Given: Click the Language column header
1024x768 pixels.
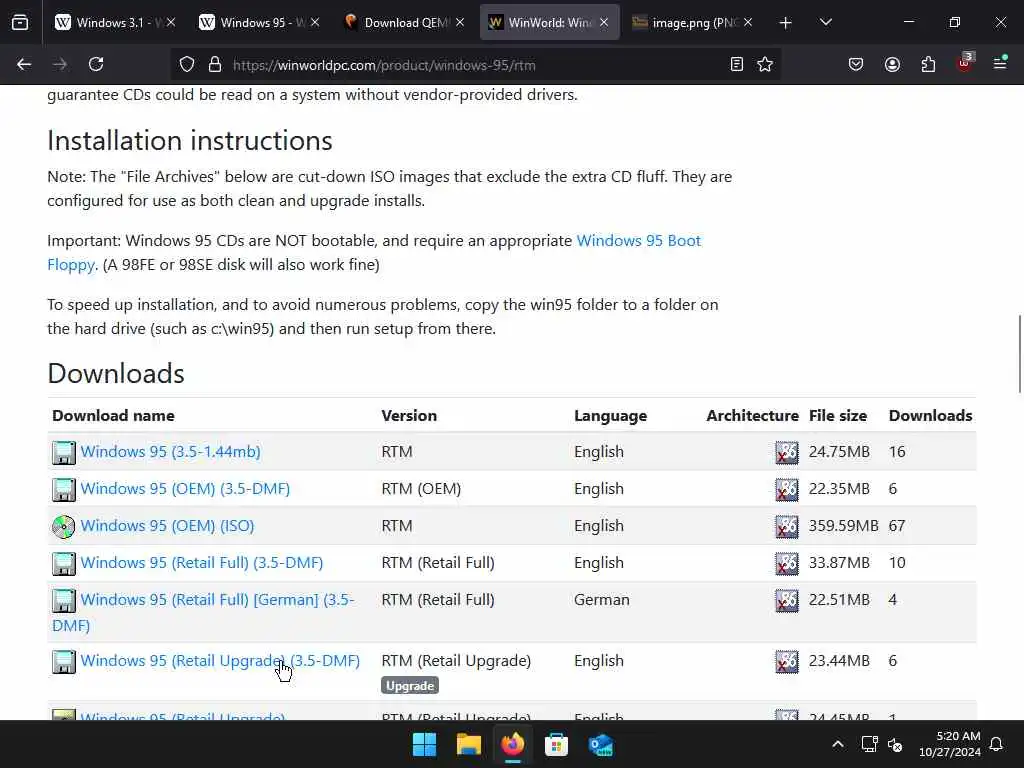Looking at the screenshot, I should (611, 415).
